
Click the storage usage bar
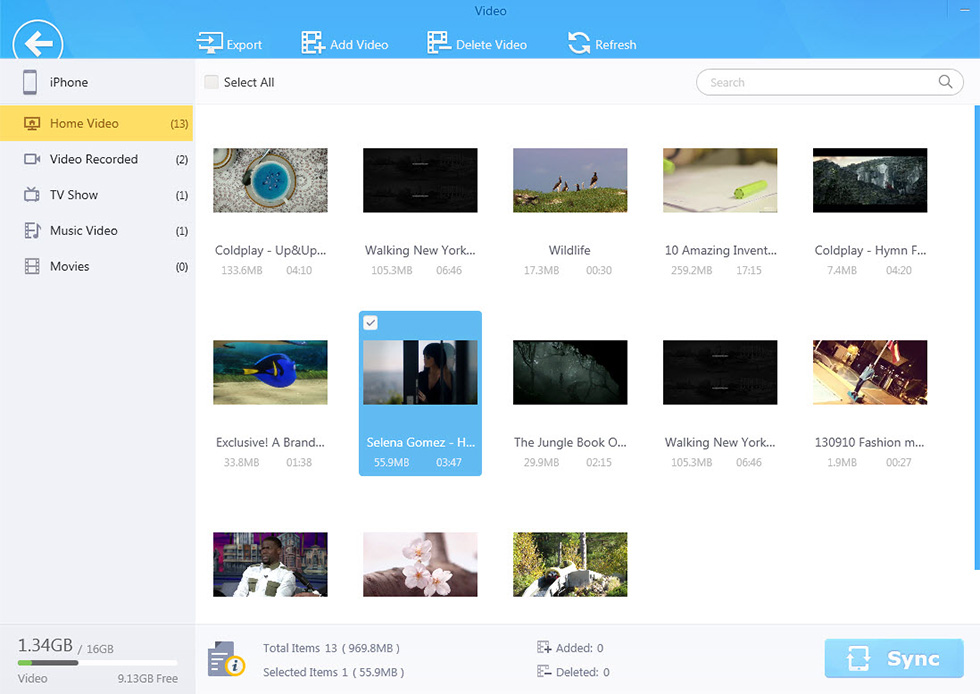point(98,663)
